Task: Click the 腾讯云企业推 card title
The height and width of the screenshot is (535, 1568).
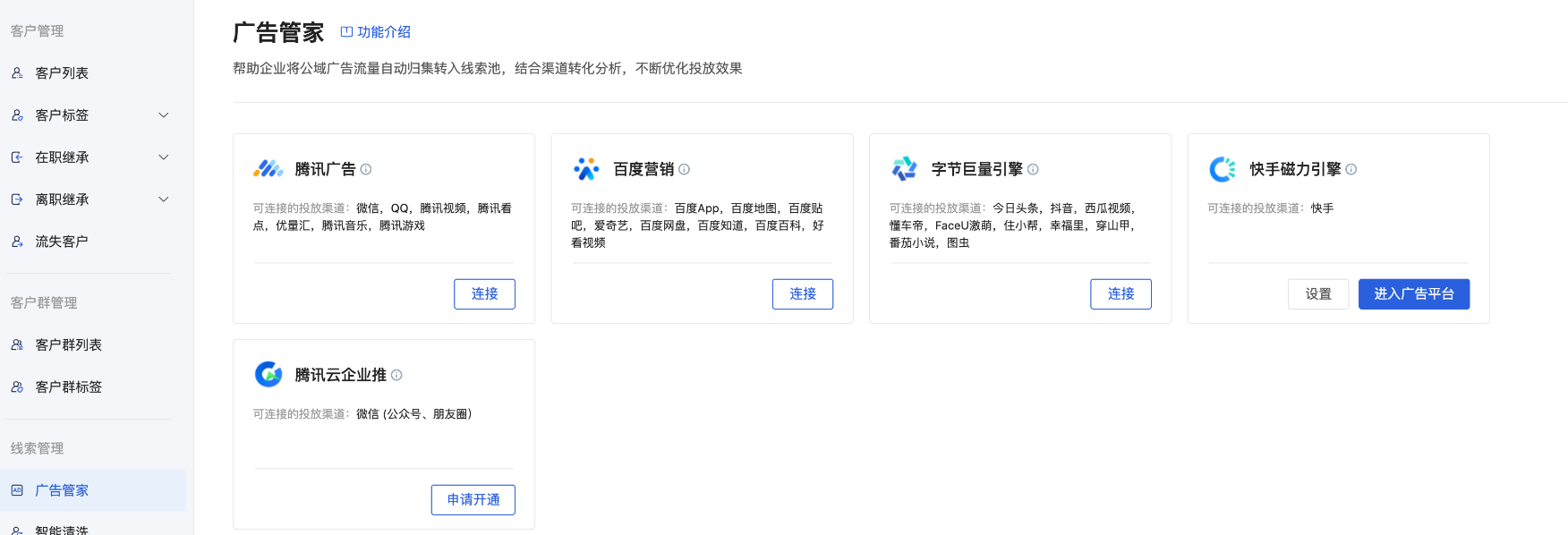Action: [x=341, y=375]
